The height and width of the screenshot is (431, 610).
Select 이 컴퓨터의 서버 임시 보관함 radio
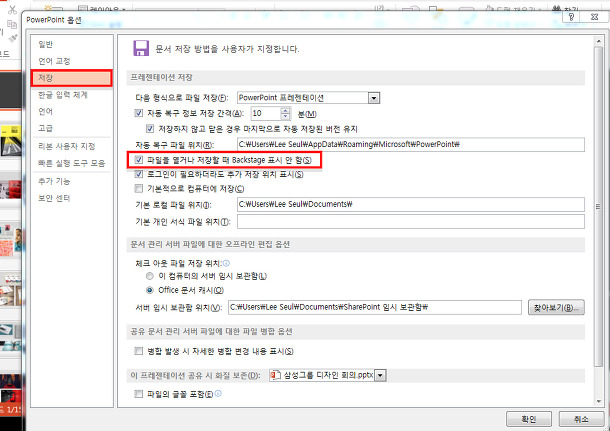pos(150,276)
